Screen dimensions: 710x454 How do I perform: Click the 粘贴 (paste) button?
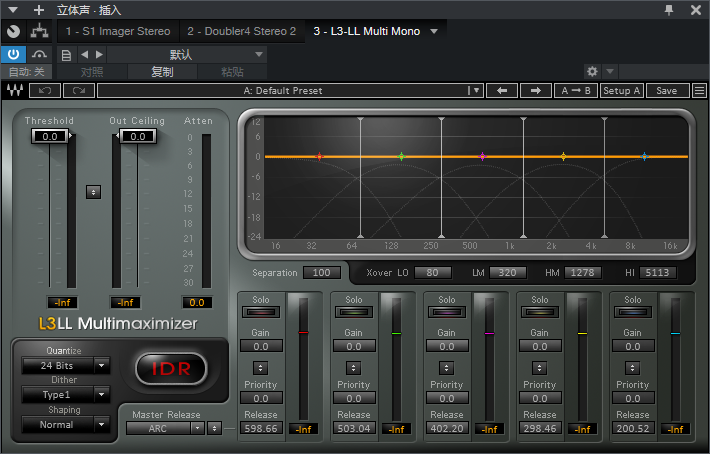(232, 72)
